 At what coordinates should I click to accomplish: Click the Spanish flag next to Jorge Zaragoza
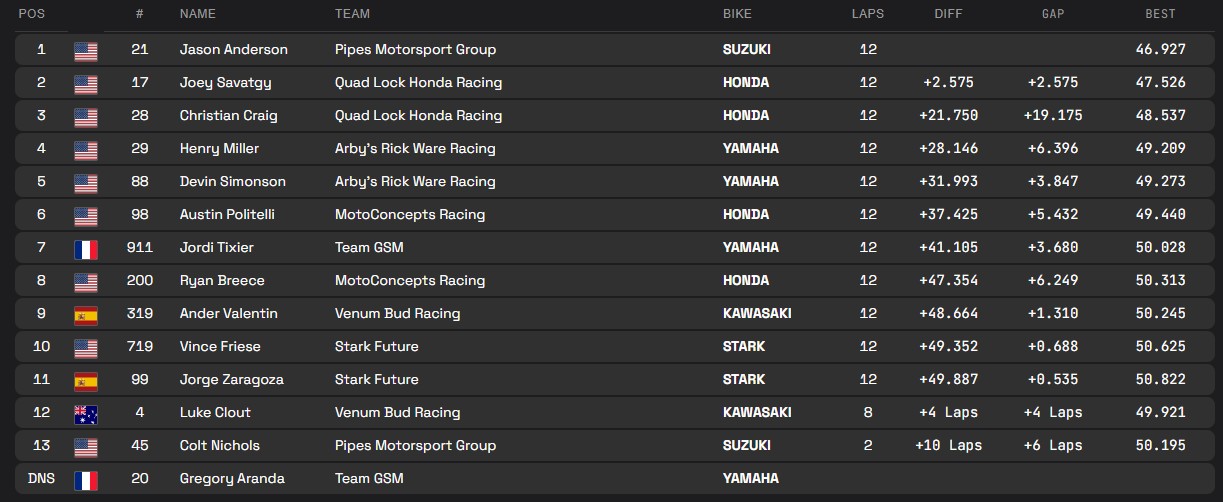(x=86, y=380)
